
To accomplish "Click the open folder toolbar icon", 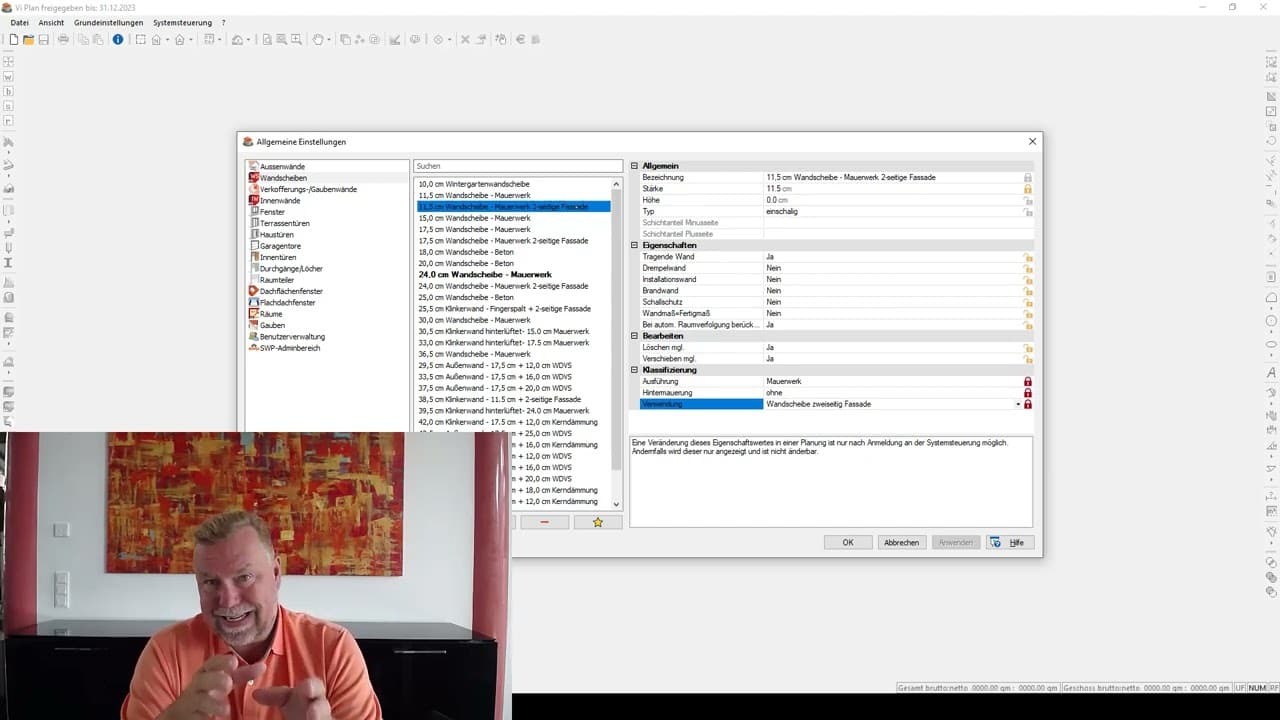I will 28,40.
